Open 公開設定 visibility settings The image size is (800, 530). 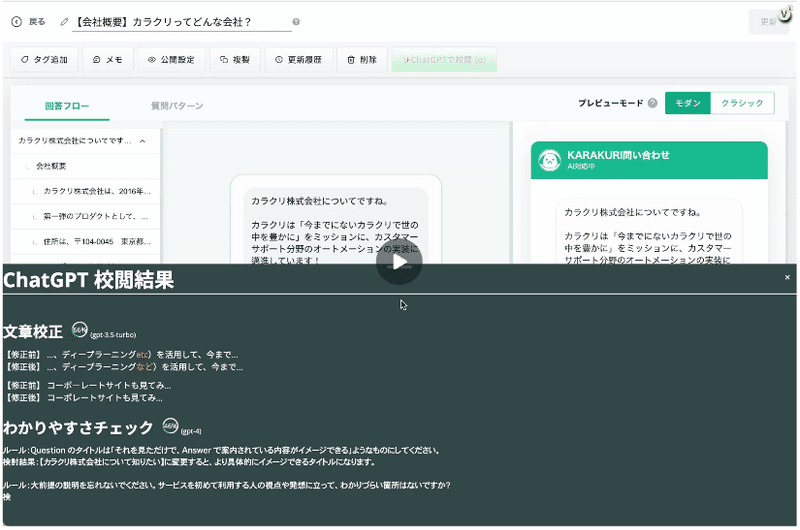tap(171, 60)
